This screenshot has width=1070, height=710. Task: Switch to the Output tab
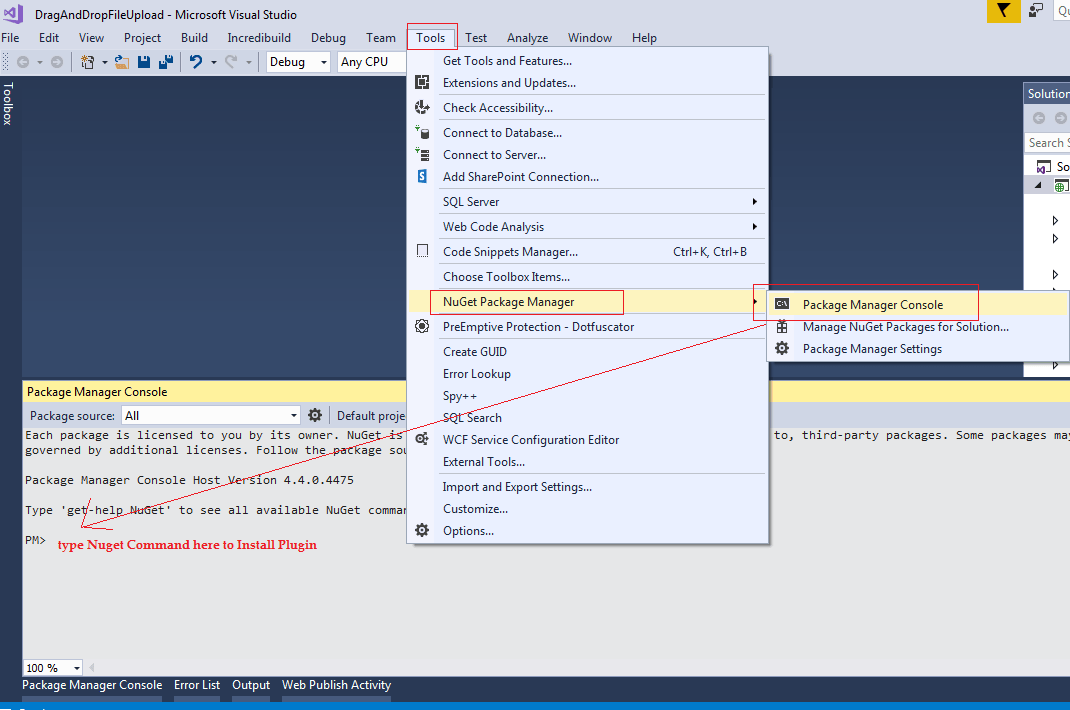pyautogui.click(x=250, y=685)
